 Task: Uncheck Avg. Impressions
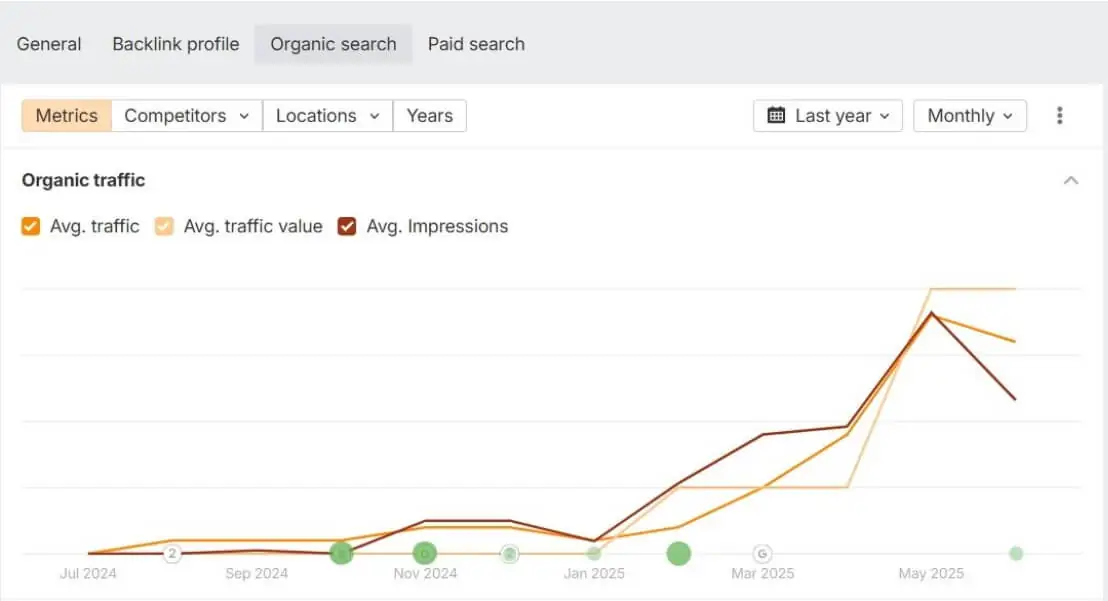[348, 226]
